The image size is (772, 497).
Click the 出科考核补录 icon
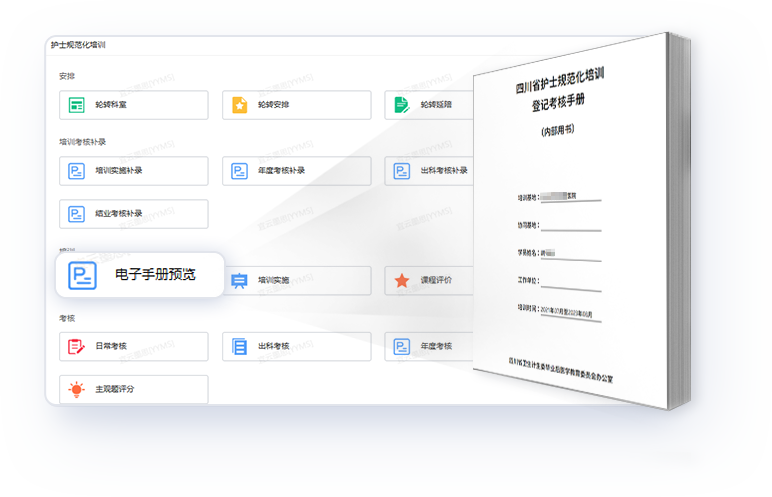[401, 171]
